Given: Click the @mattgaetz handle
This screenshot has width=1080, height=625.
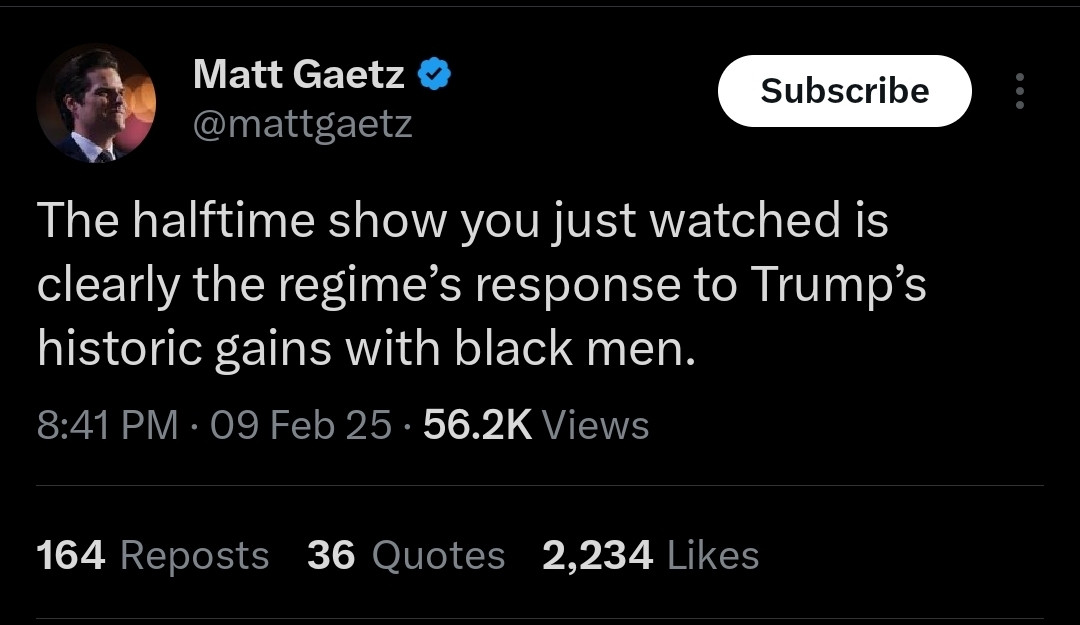Looking at the screenshot, I should pos(302,125).
